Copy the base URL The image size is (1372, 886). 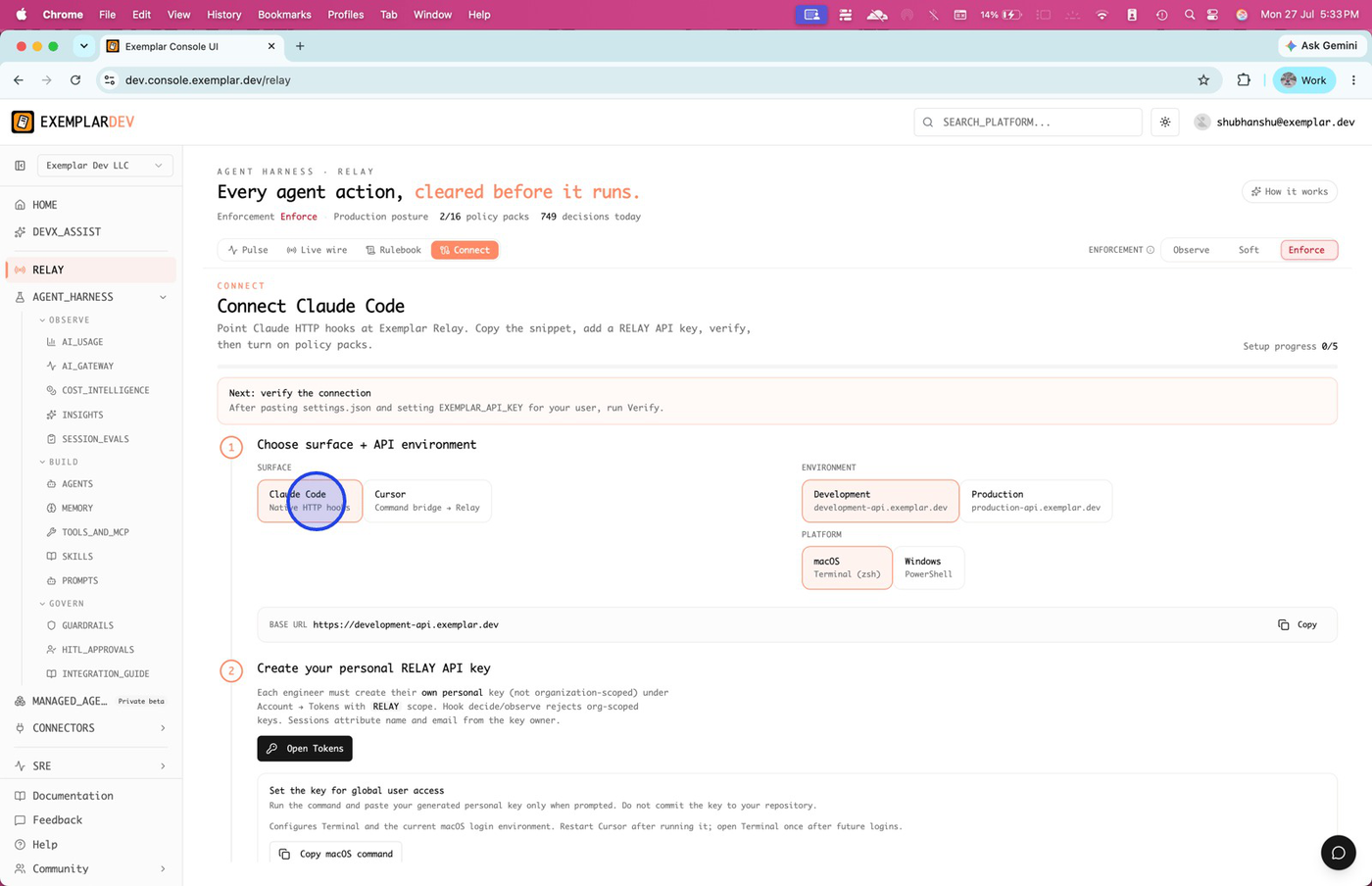point(1298,625)
